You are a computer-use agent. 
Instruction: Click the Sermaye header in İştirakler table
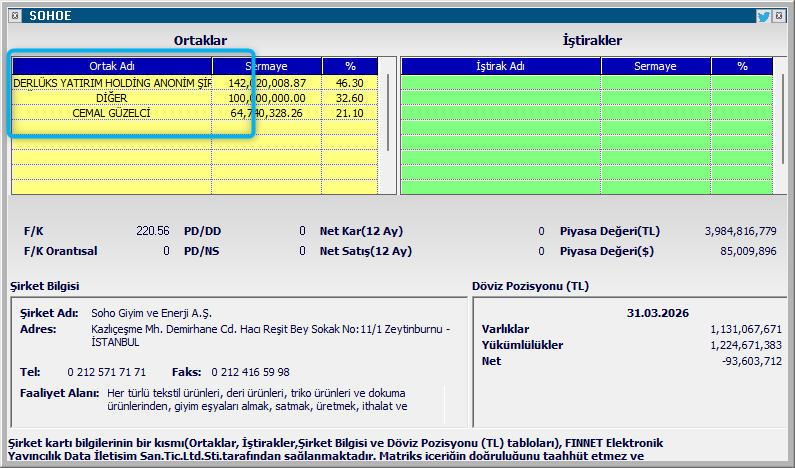coord(656,66)
